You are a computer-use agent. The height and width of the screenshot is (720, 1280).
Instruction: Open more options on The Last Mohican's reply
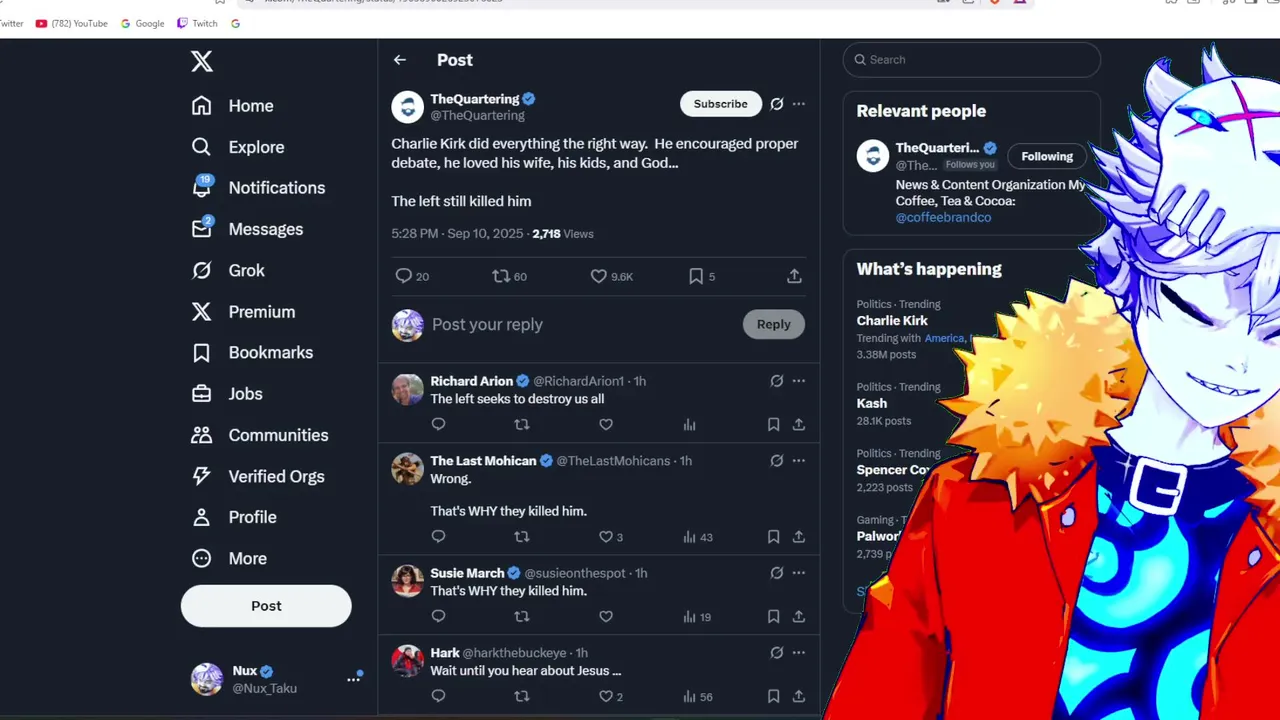(799, 461)
